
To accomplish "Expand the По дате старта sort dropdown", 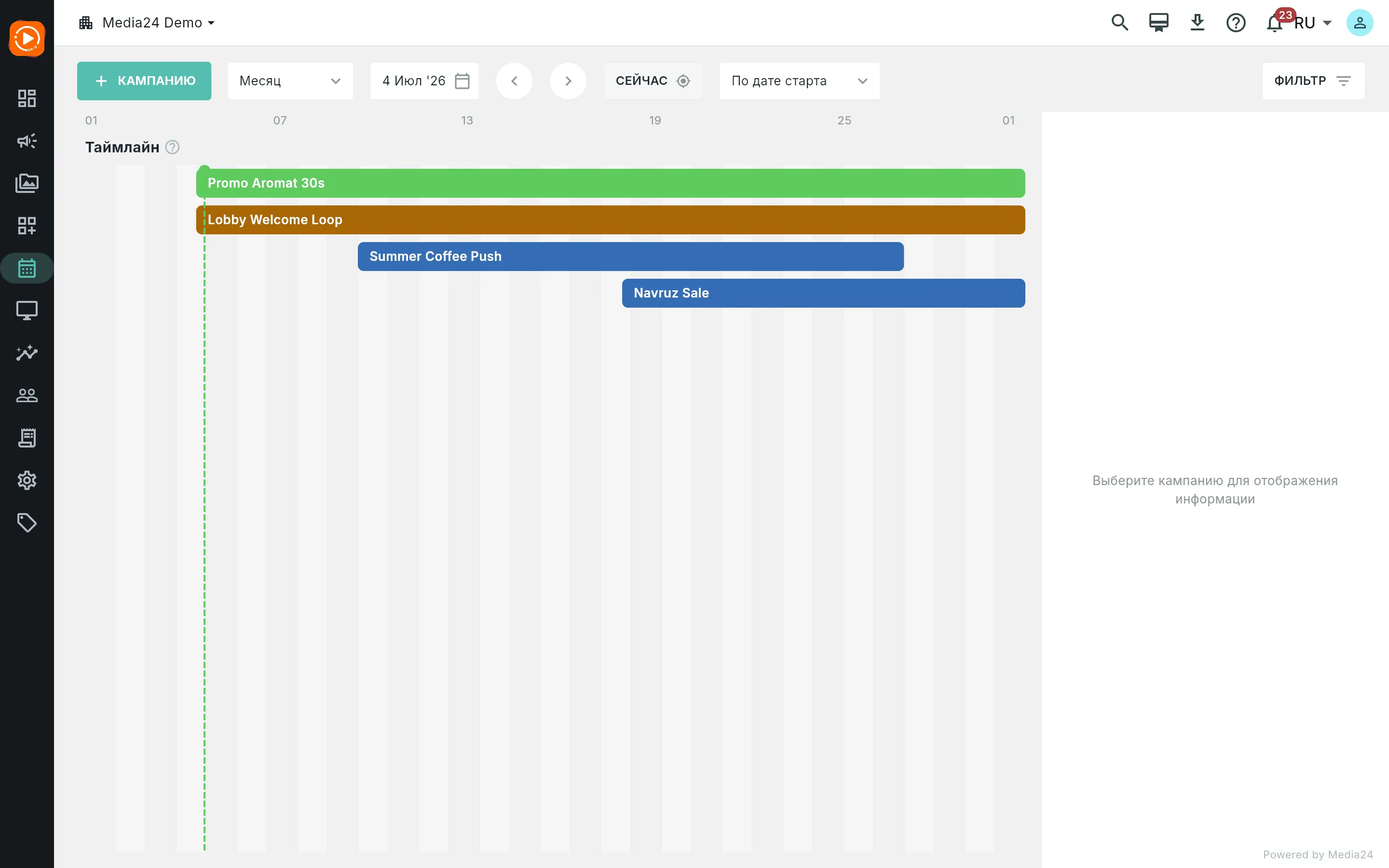I will coord(800,81).
